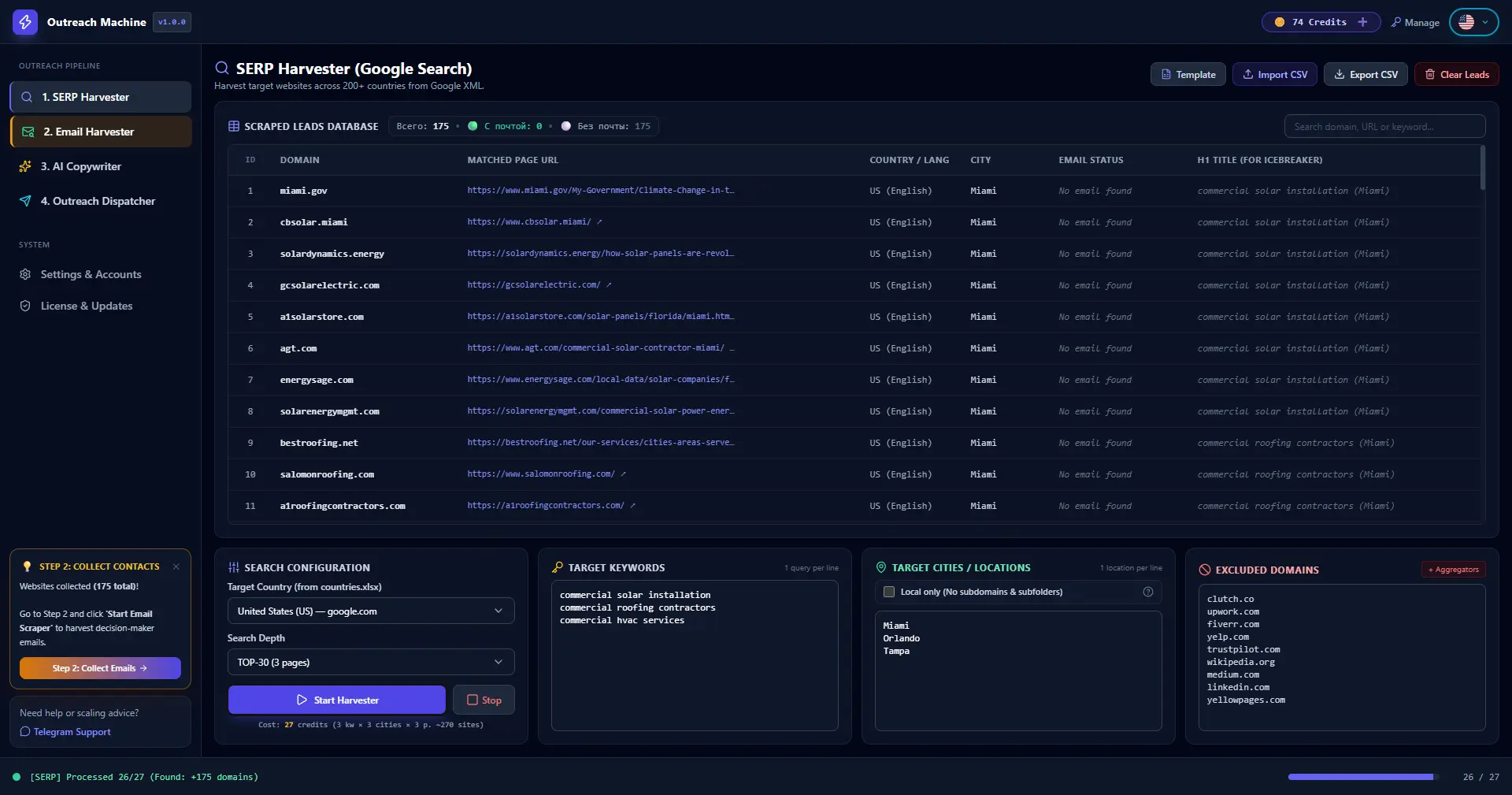This screenshot has width=1512, height=795.
Task: Click the Outreach Dispatcher paper-plane icon
Action: [x=25, y=201]
